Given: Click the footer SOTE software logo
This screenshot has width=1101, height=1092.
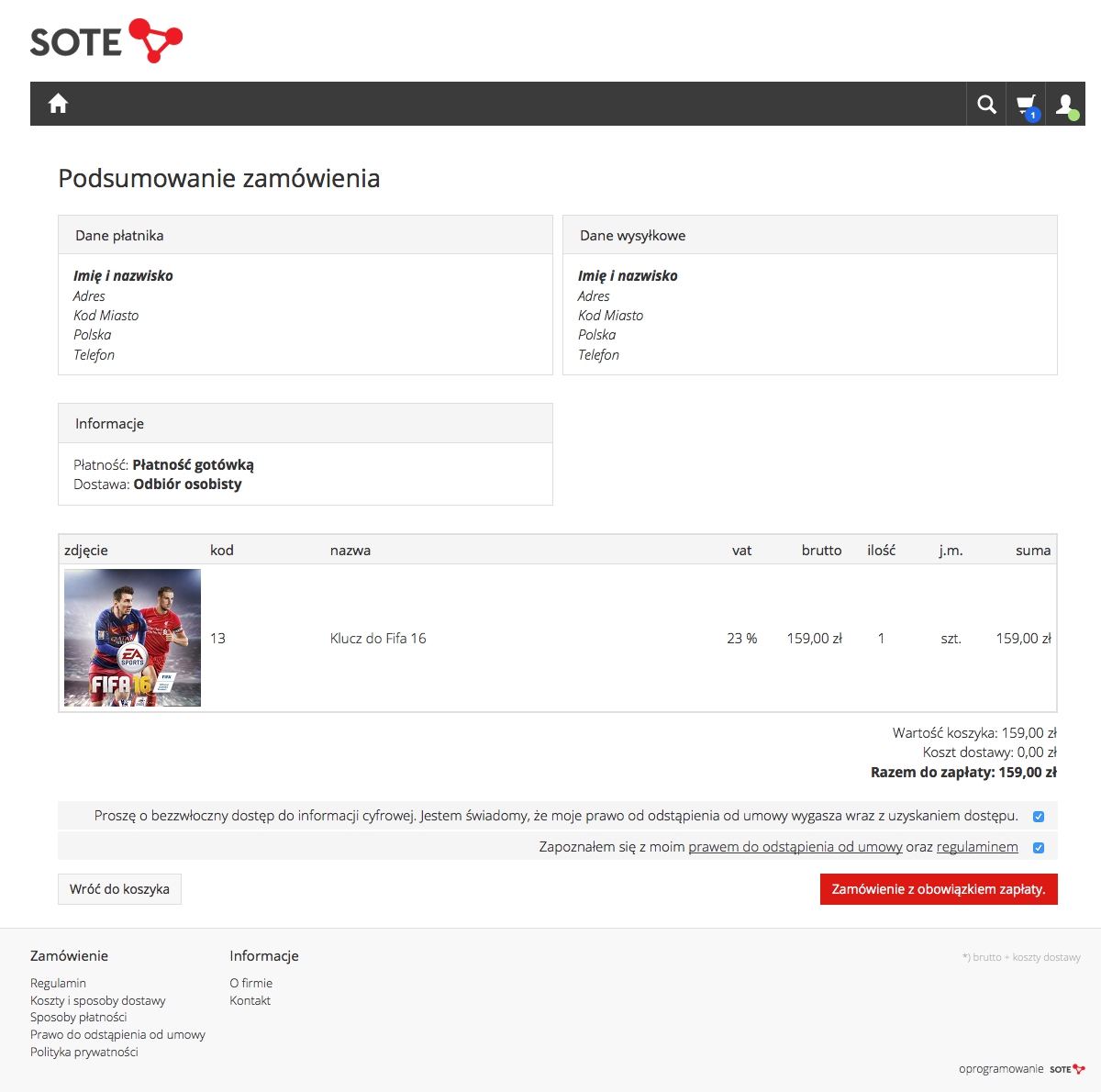Looking at the screenshot, I should (1066, 1069).
